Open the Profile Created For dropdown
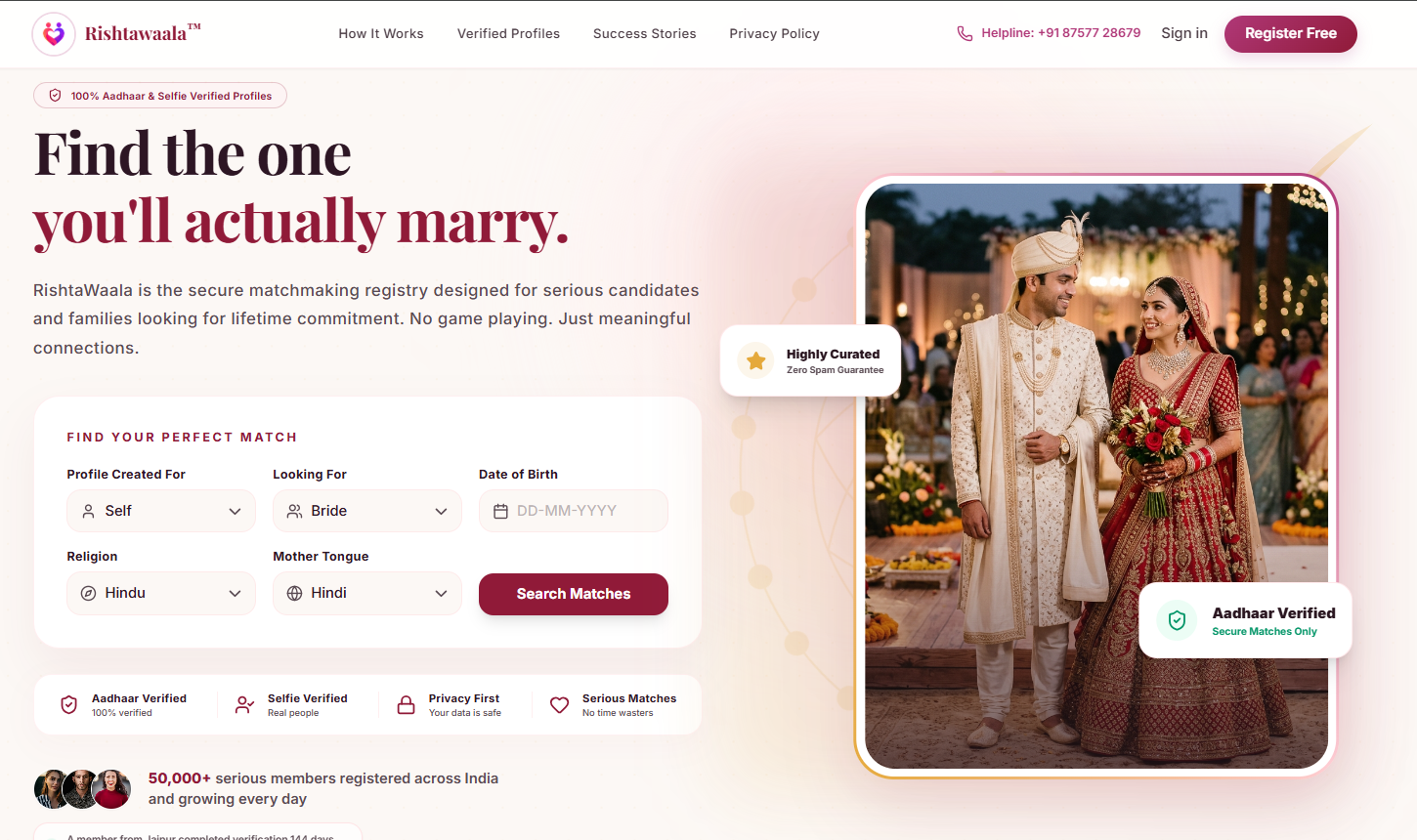Viewport: 1417px width, 840px height. tap(161, 511)
